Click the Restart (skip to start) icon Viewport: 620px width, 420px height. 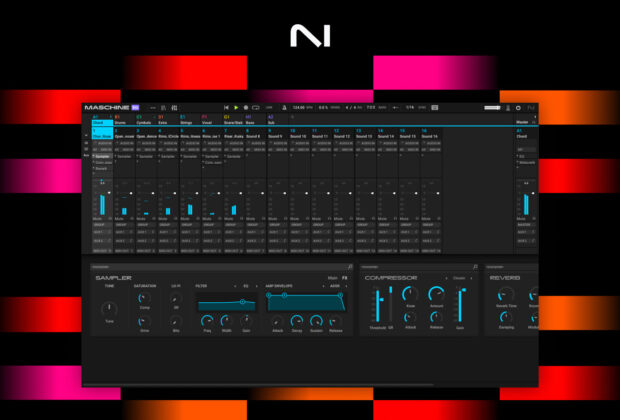pos(226,108)
